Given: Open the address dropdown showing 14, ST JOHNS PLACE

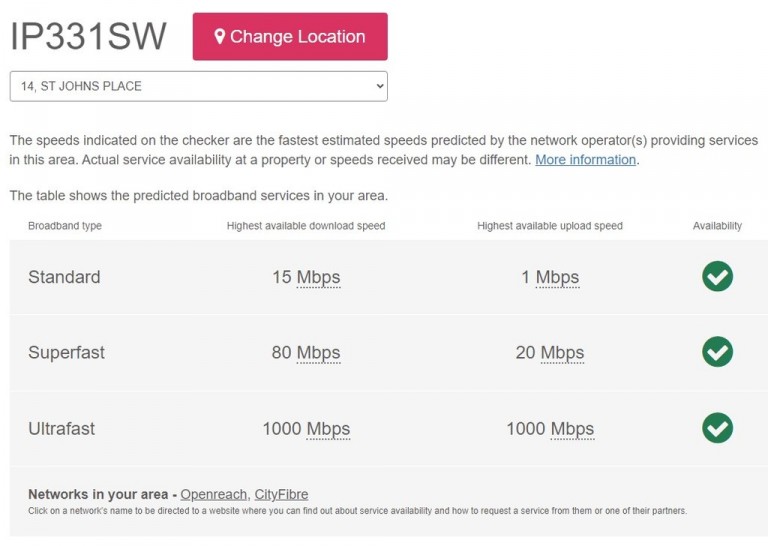Looking at the screenshot, I should [198, 86].
